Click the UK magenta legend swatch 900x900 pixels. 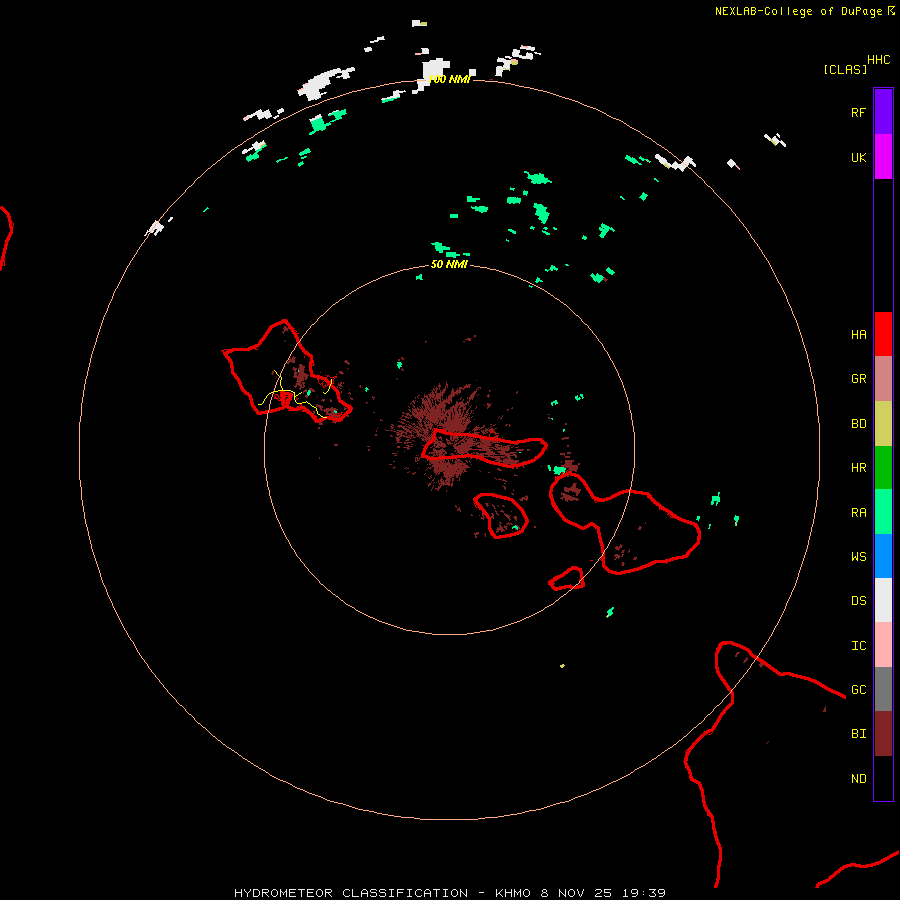(883, 156)
